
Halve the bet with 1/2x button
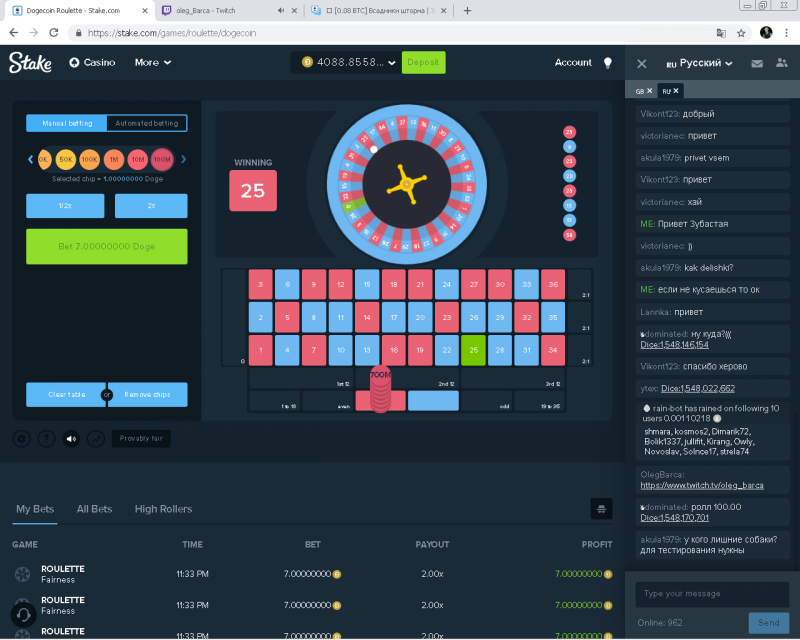pyautogui.click(x=65, y=206)
